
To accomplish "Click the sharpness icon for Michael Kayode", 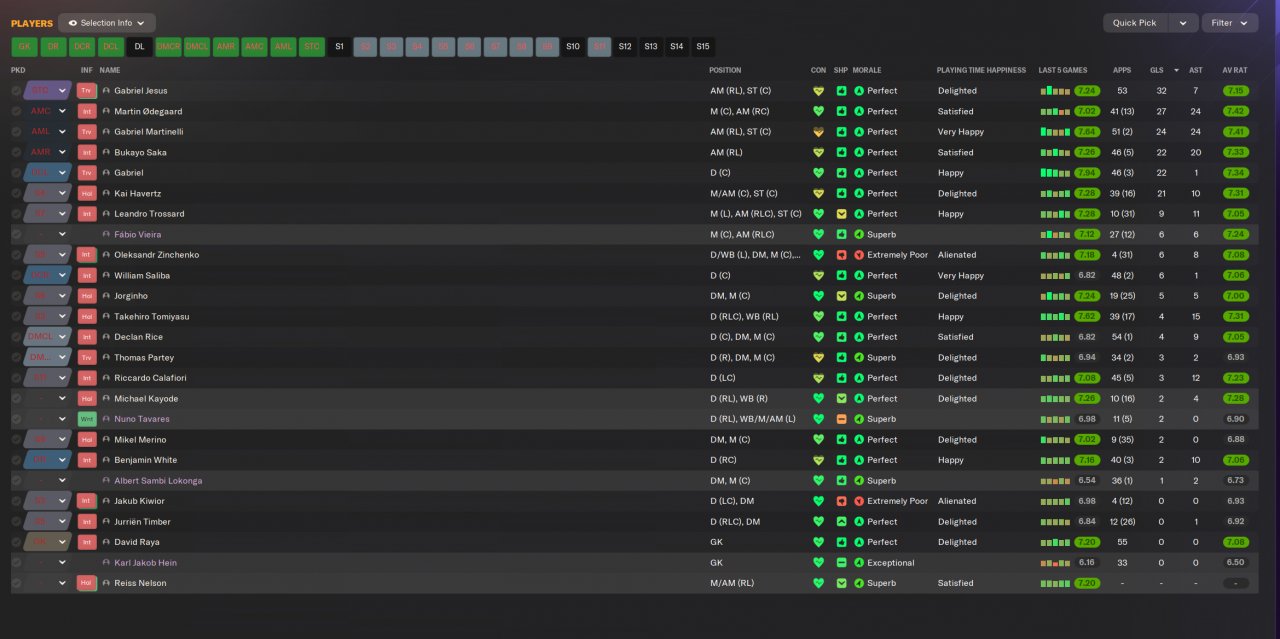I will click(841, 399).
